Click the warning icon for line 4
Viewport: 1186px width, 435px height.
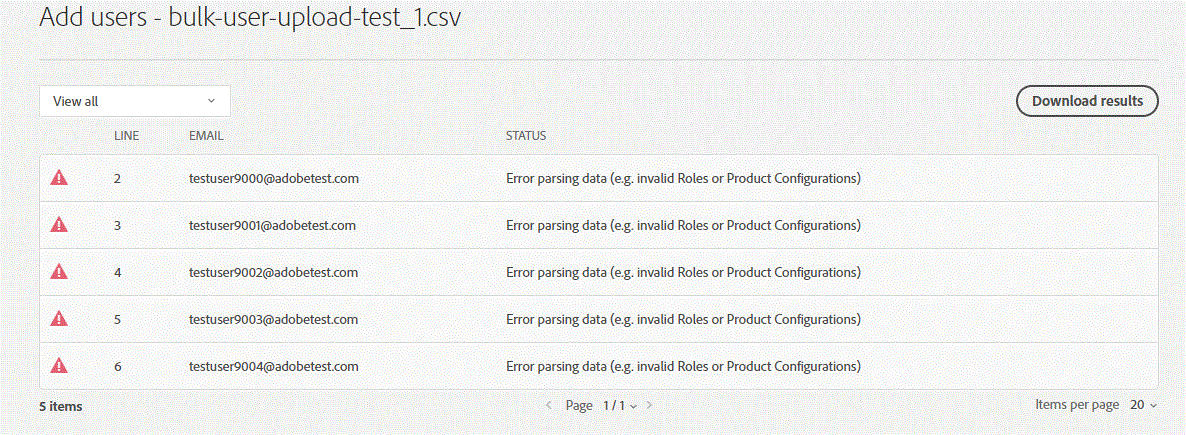[x=59, y=272]
